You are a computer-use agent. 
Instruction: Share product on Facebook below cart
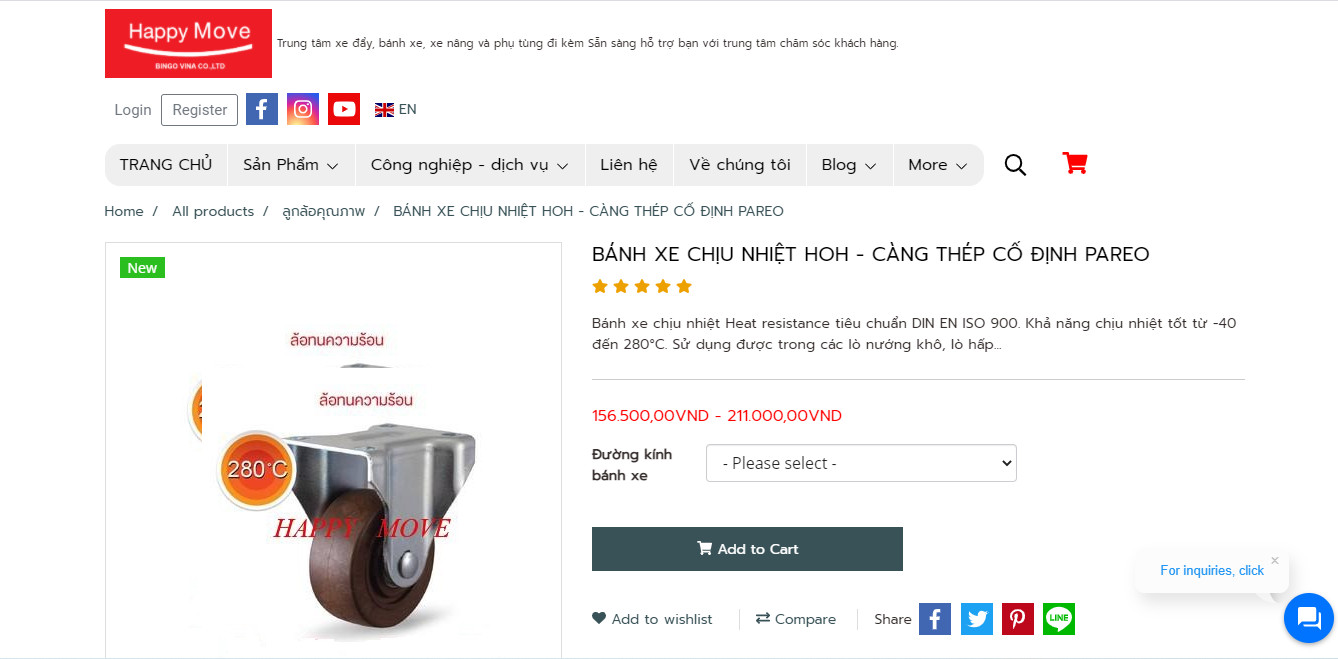tap(935, 619)
